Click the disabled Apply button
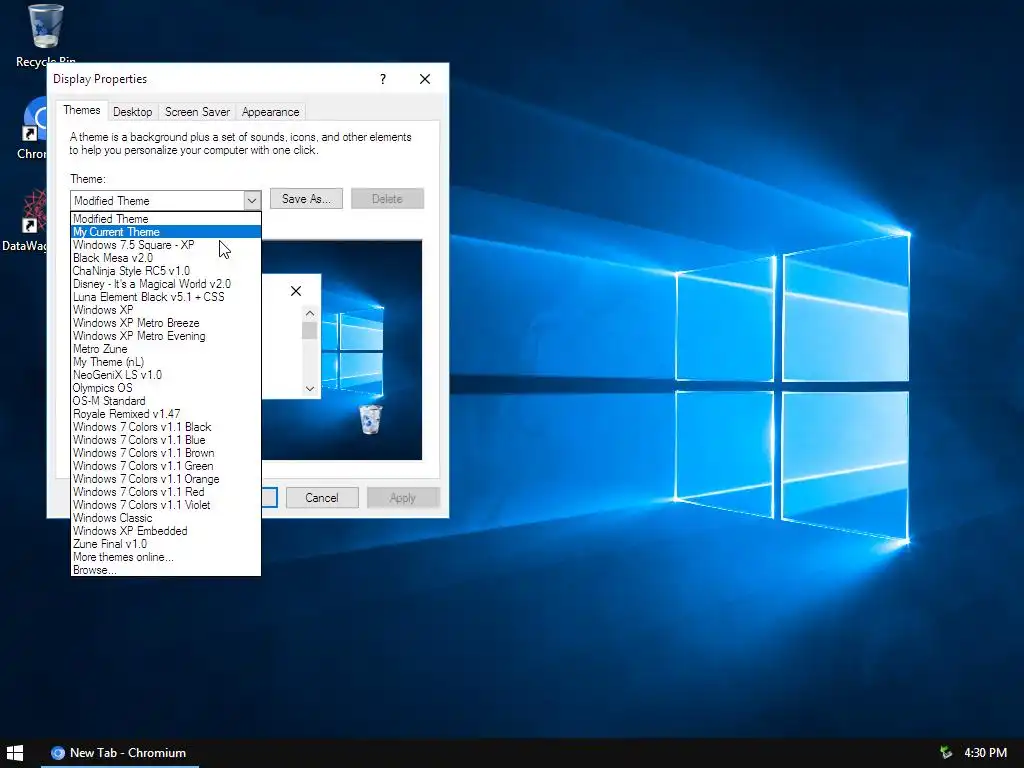 click(x=403, y=498)
